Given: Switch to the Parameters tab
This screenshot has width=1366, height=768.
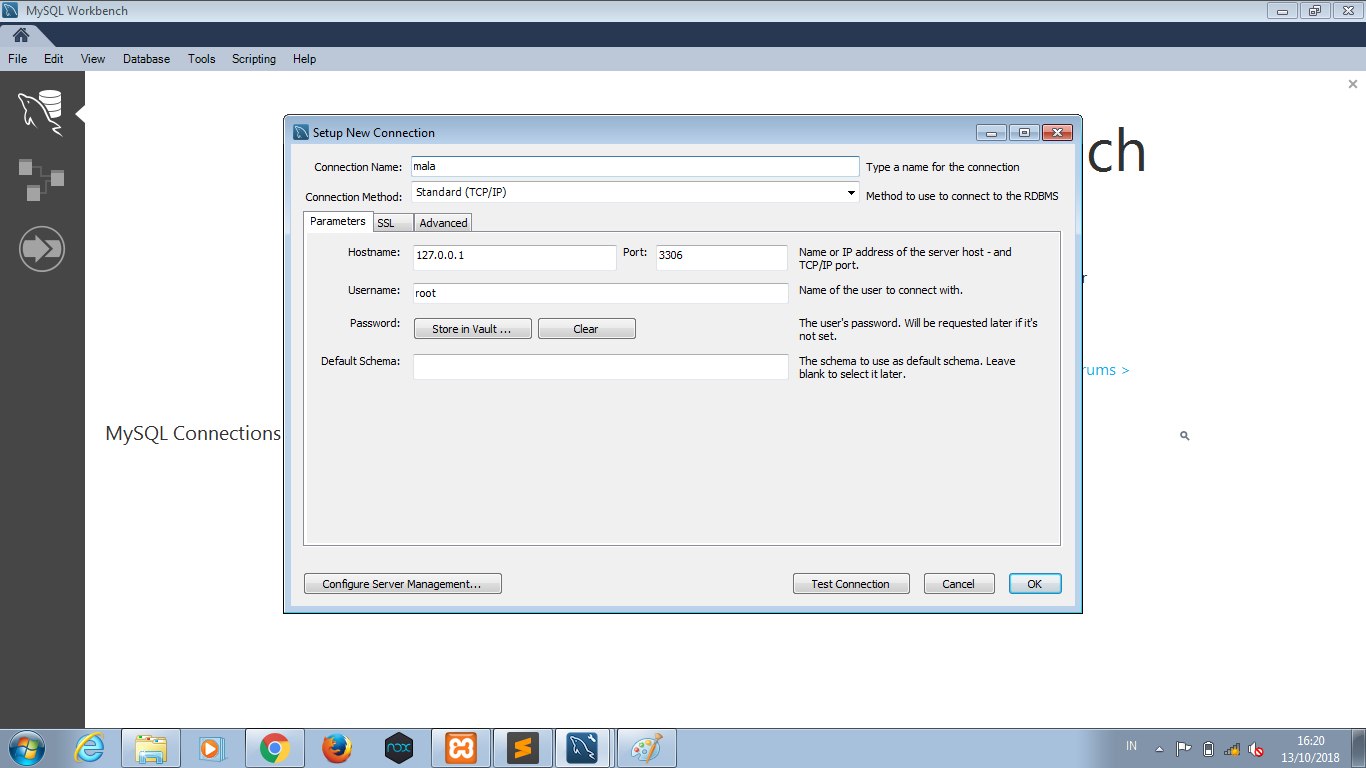Looking at the screenshot, I should coord(338,221).
